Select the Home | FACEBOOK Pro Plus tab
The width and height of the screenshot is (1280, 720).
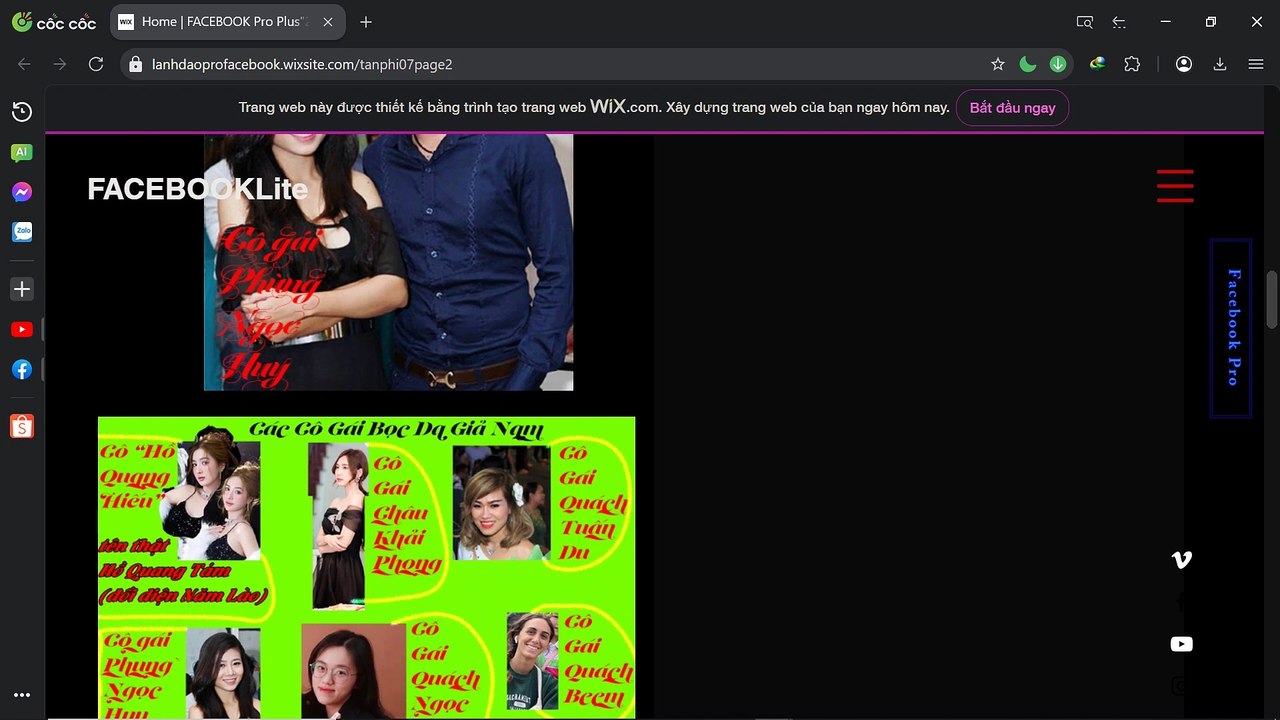click(x=227, y=21)
